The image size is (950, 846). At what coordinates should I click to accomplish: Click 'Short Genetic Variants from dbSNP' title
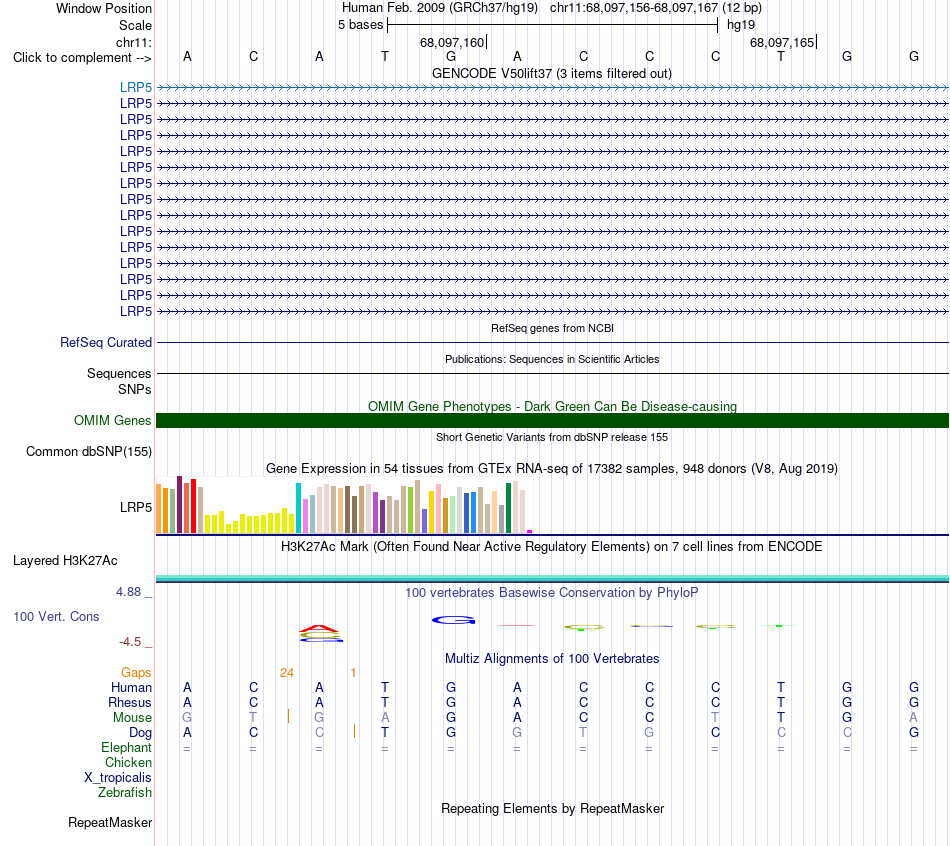[x=552, y=437]
